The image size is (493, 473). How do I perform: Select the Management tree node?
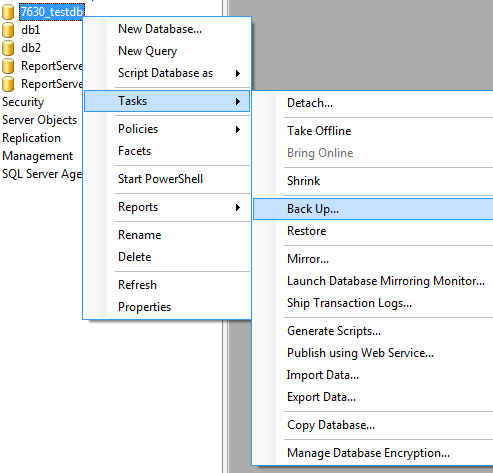coord(37,156)
